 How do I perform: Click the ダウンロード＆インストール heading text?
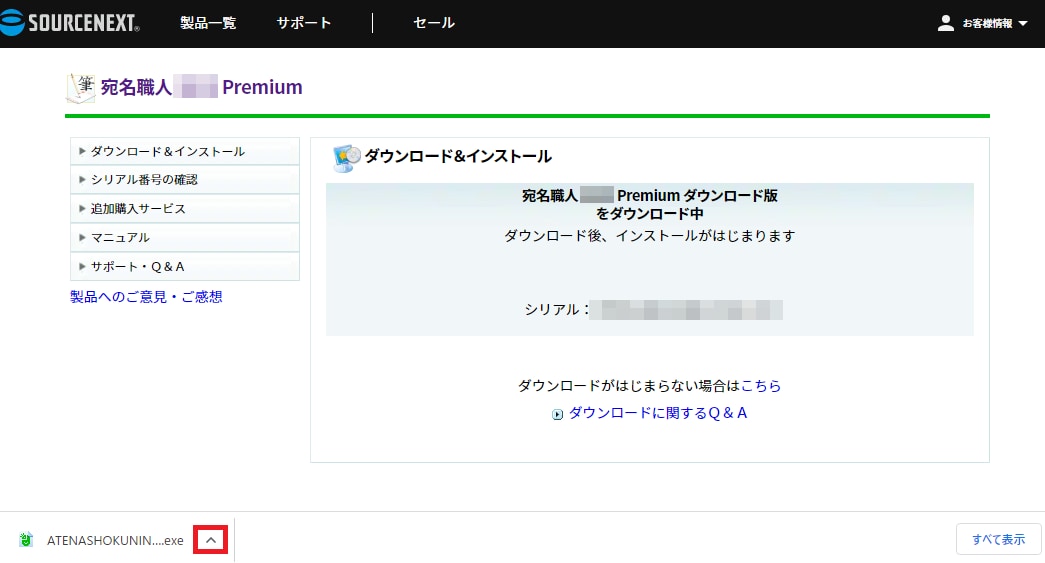(x=458, y=157)
